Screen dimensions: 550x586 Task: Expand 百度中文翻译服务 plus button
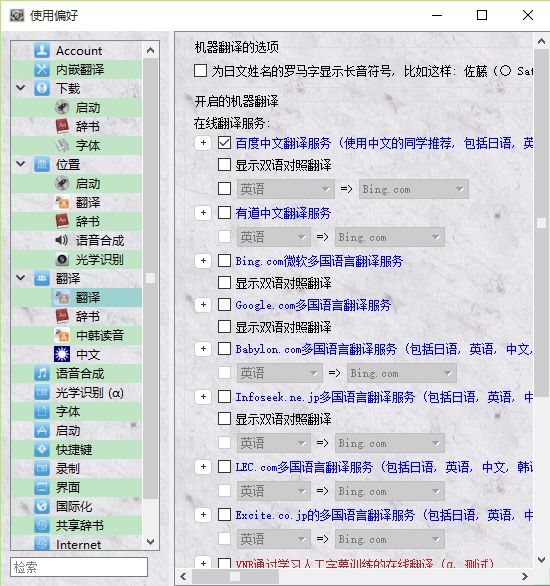(x=203, y=143)
